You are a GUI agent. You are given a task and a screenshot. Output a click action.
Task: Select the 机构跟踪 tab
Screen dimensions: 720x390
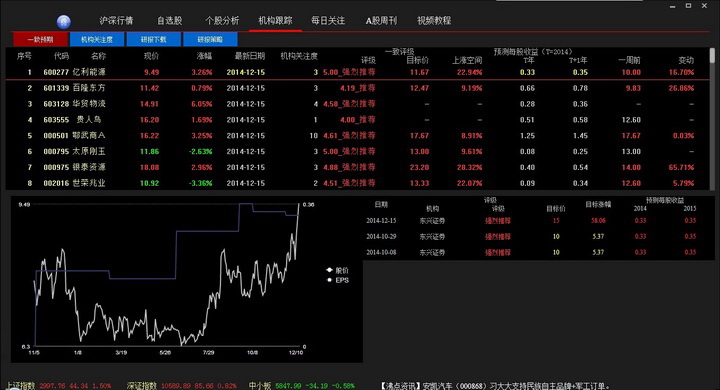(275, 21)
